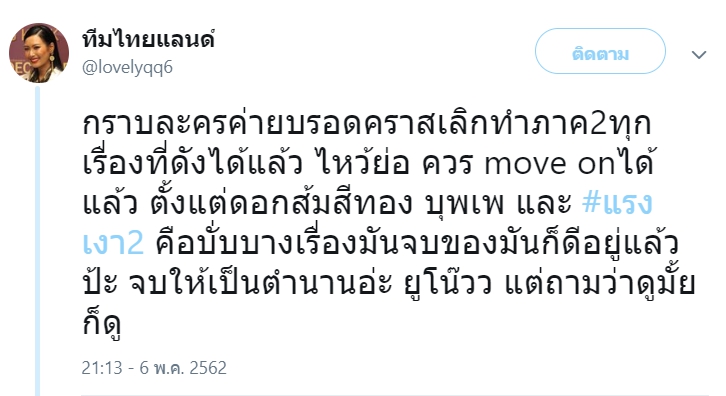726x396 pixels.
Task: Click the word ยูโน๊วว in the tweet
Action: pos(447,283)
